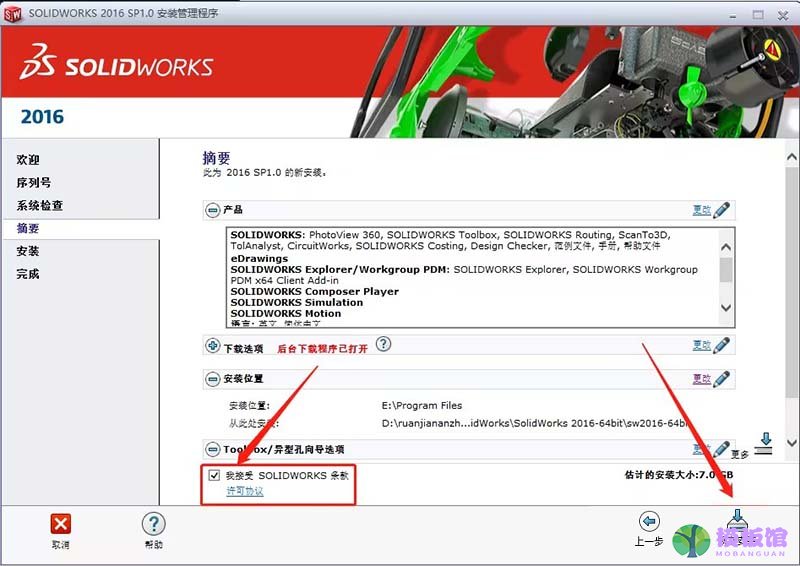Click the E:\Program Files install path
The width and height of the screenshot is (800, 566).
click(x=422, y=406)
